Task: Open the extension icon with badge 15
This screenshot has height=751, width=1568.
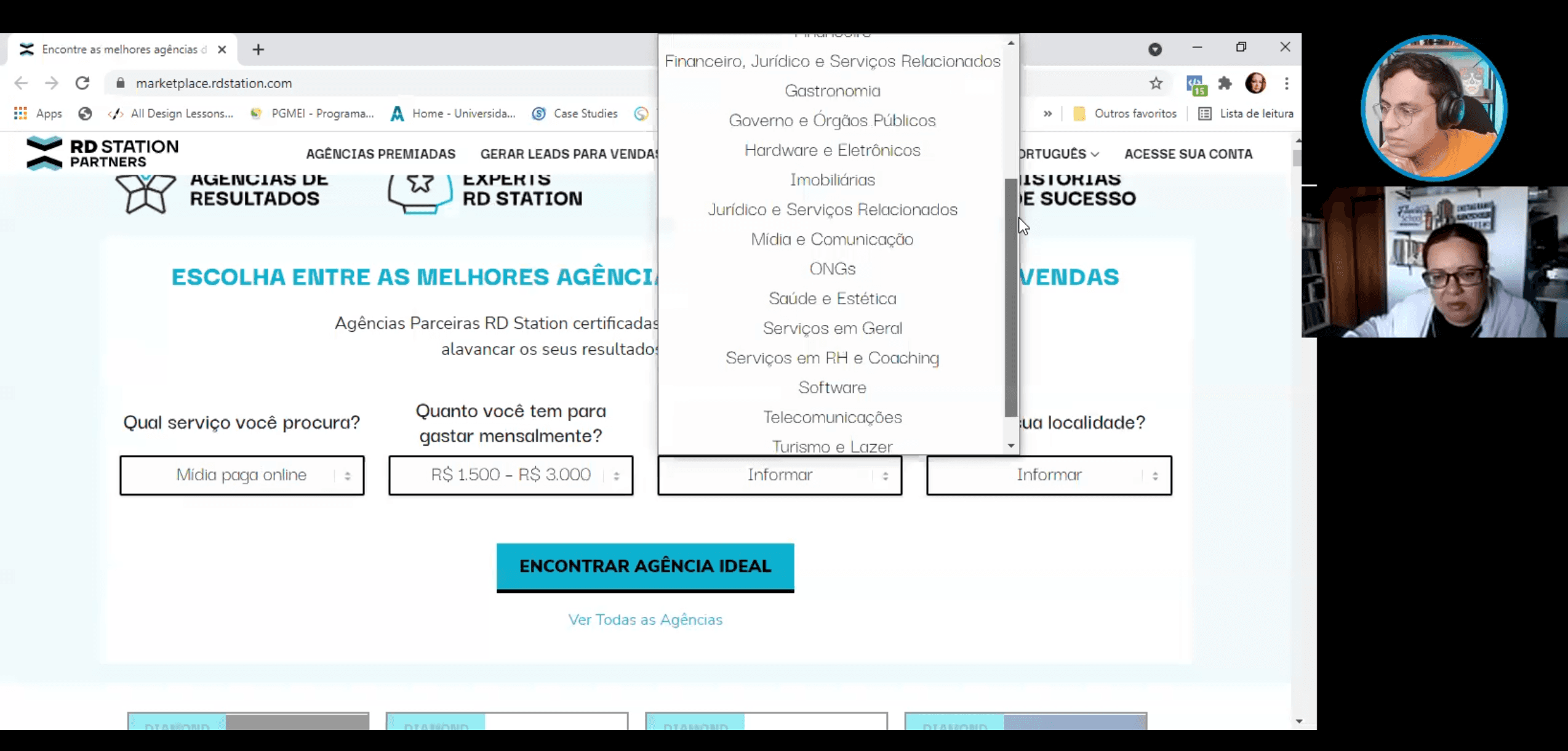Action: pyautogui.click(x=1196, y=84)
